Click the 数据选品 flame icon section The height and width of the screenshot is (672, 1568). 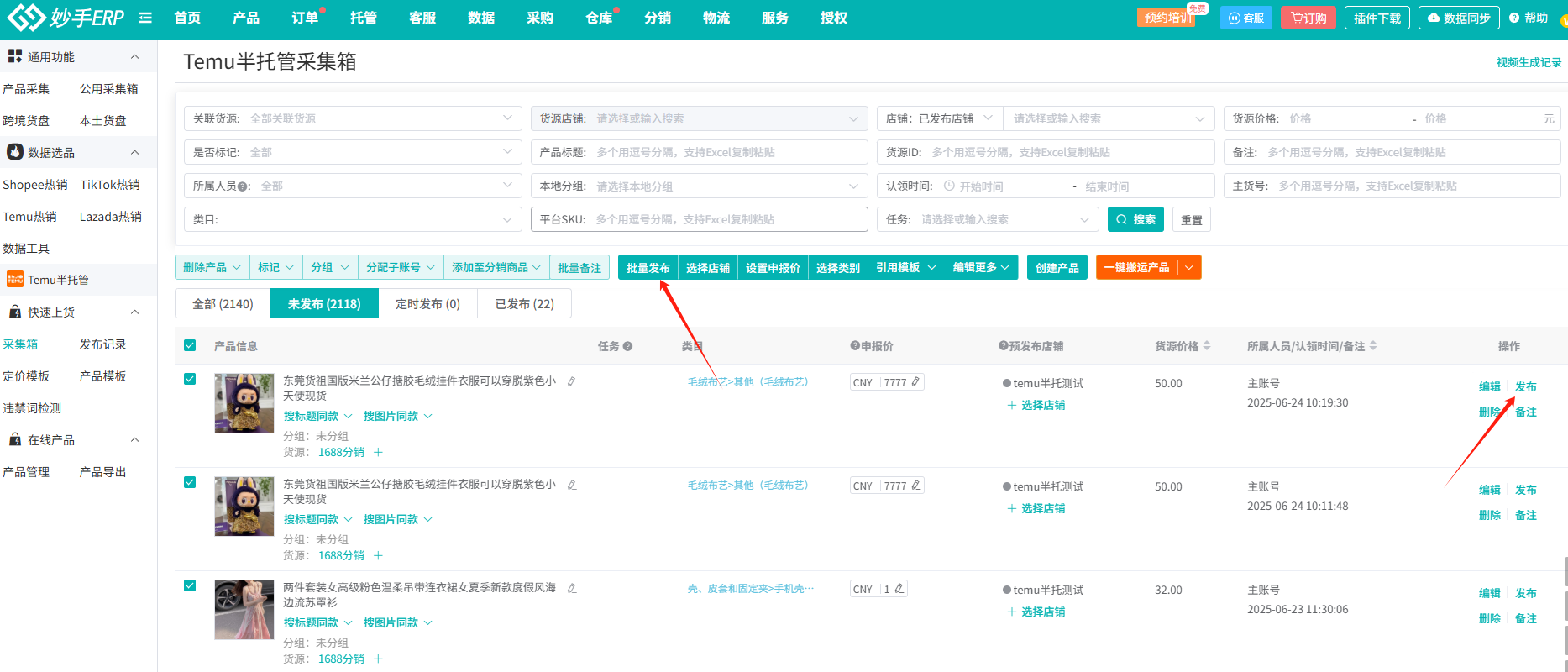[x=15, y=152]
